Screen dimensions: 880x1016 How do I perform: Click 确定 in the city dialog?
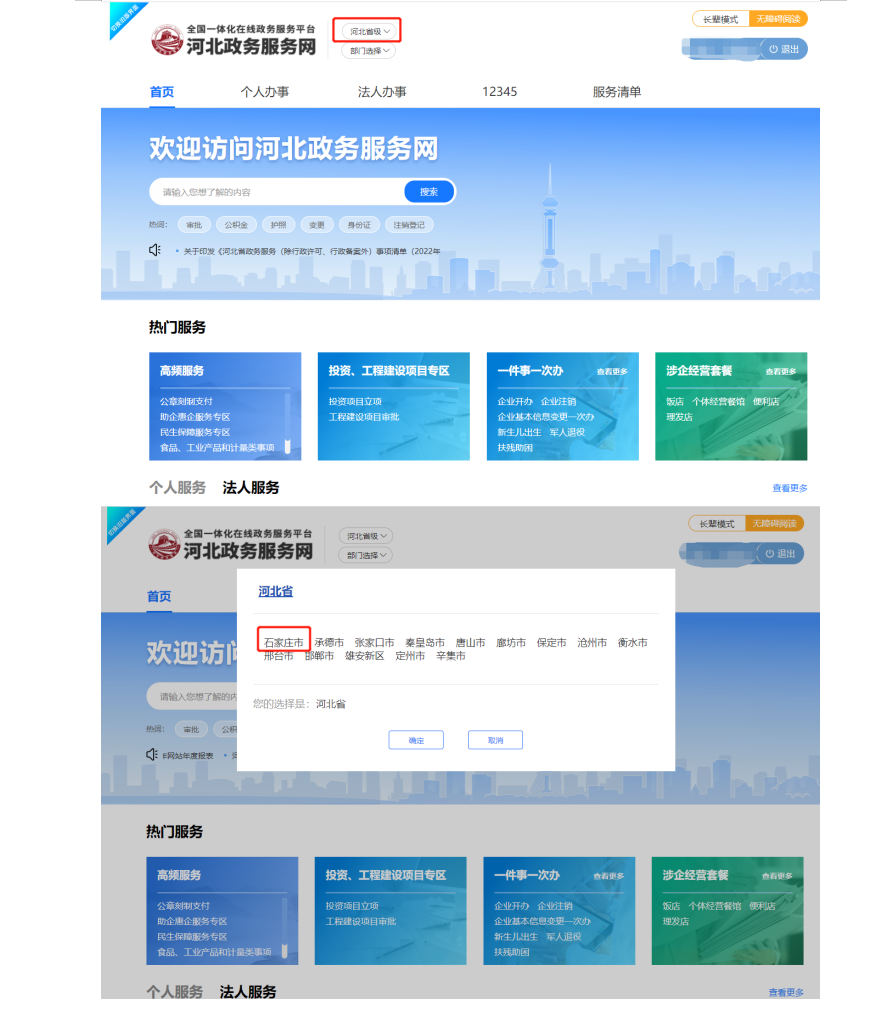(x=416, y=740)
